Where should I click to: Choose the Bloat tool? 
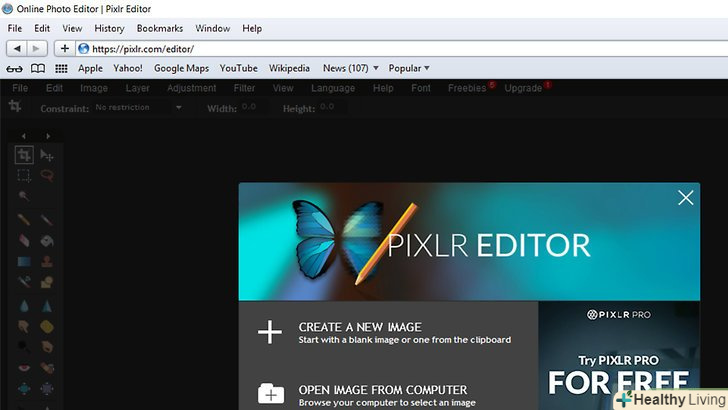24,388
